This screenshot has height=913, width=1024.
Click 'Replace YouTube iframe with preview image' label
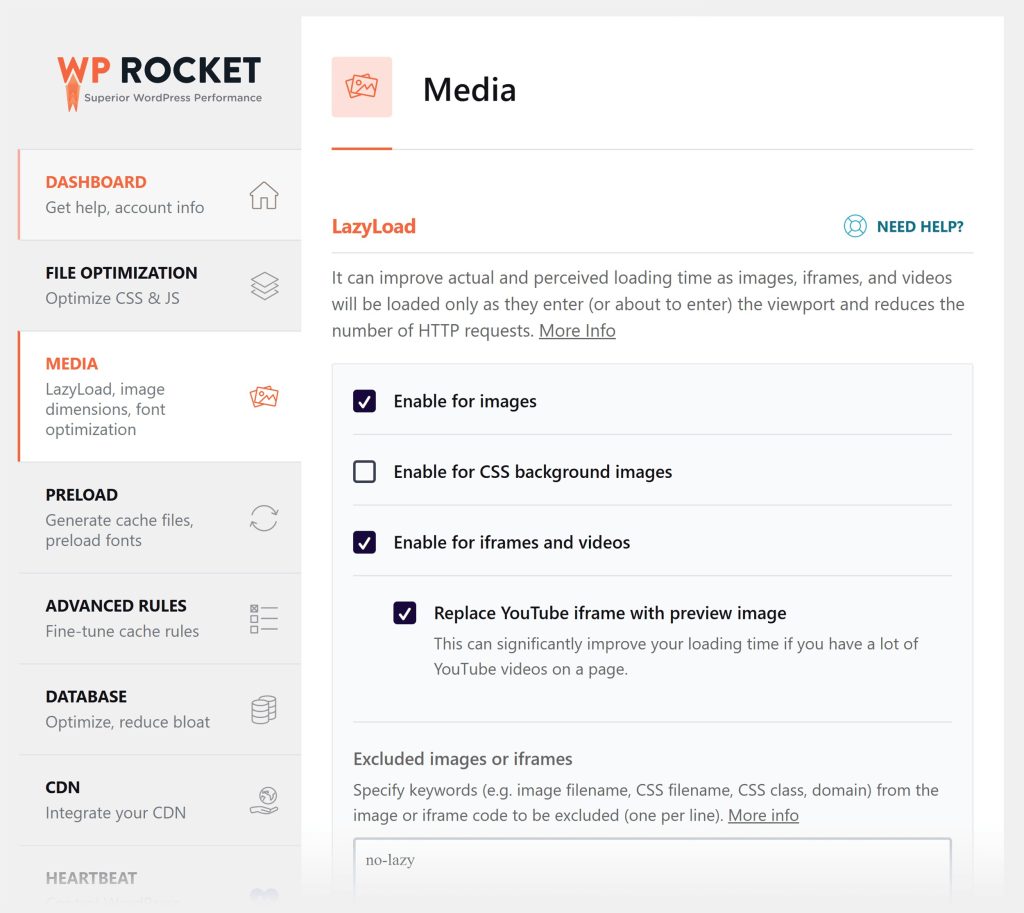610,613
